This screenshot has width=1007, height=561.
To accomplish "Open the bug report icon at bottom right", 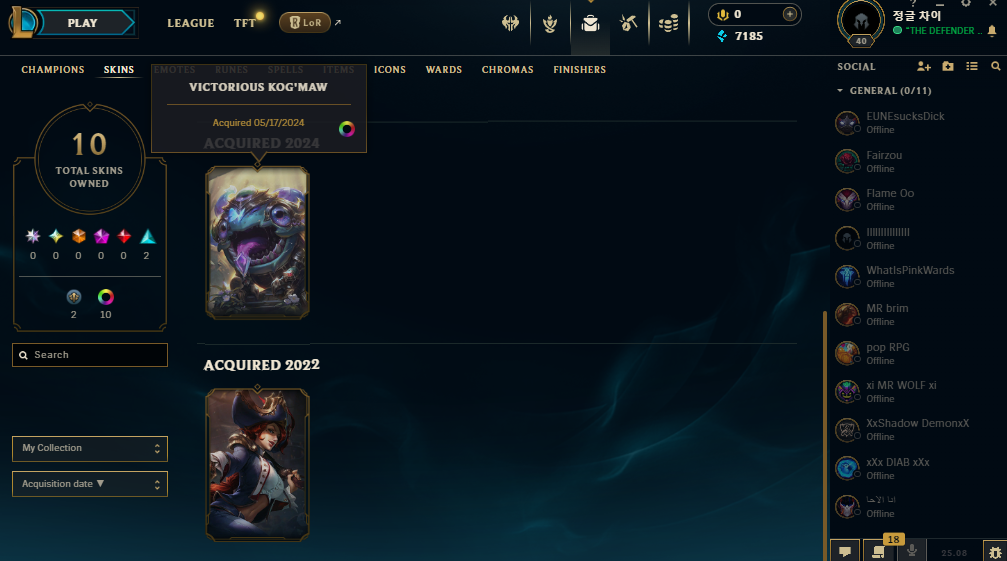I will (995, 552).
